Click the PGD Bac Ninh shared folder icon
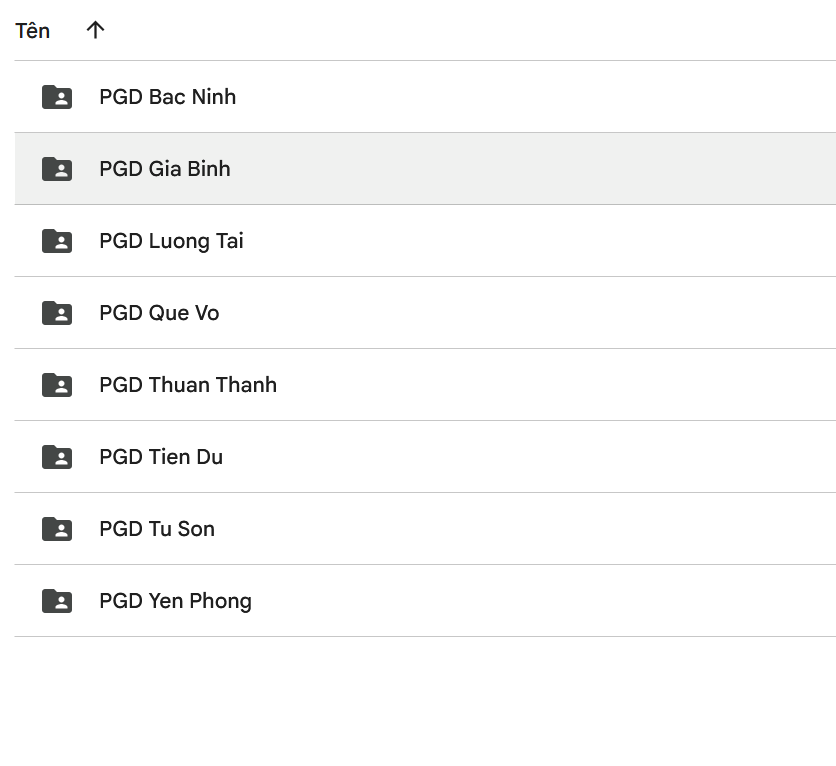This screenshot has height=766, width=836. [57, 97]
